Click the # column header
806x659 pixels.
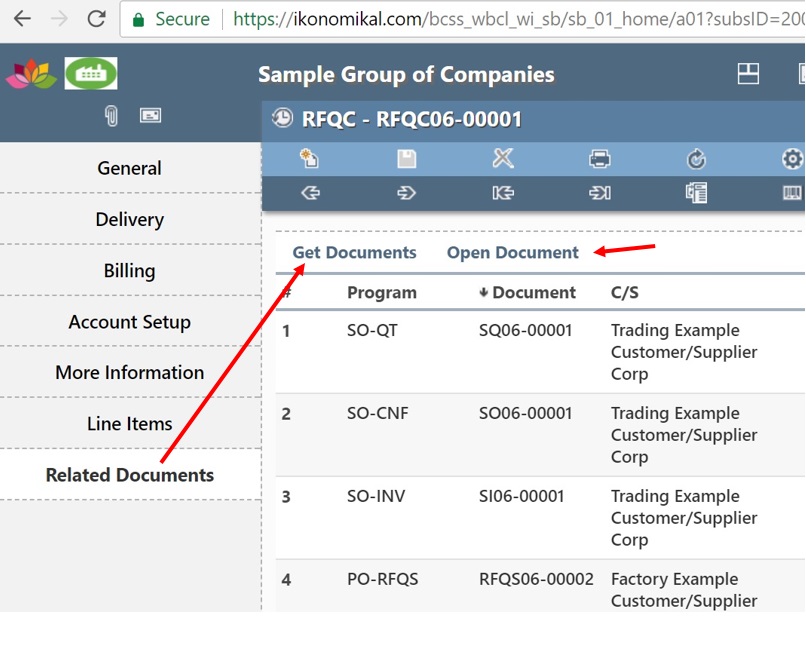pyautogui.click(x=288, y=292)
